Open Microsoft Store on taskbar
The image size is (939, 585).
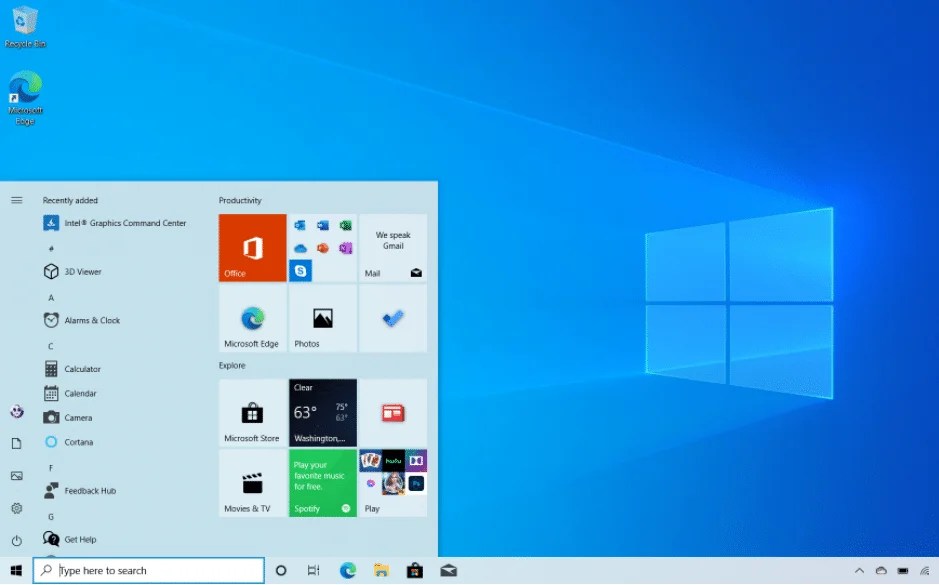(414, 571)
